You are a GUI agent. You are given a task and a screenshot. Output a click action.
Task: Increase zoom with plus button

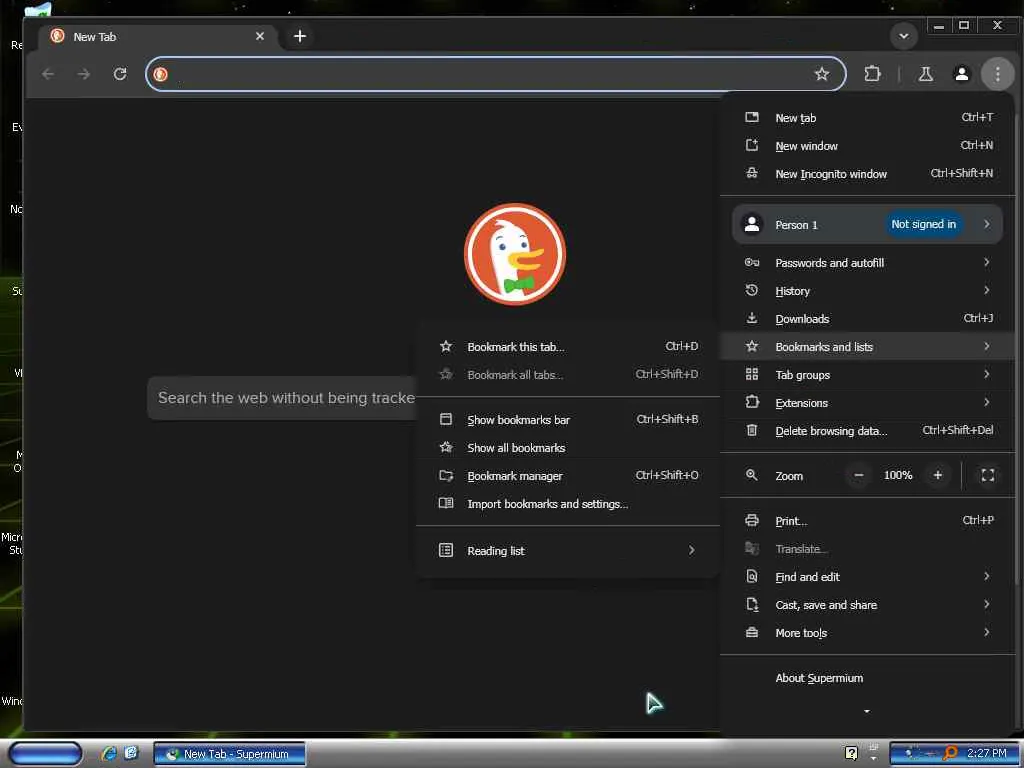[x=938, y=475]
